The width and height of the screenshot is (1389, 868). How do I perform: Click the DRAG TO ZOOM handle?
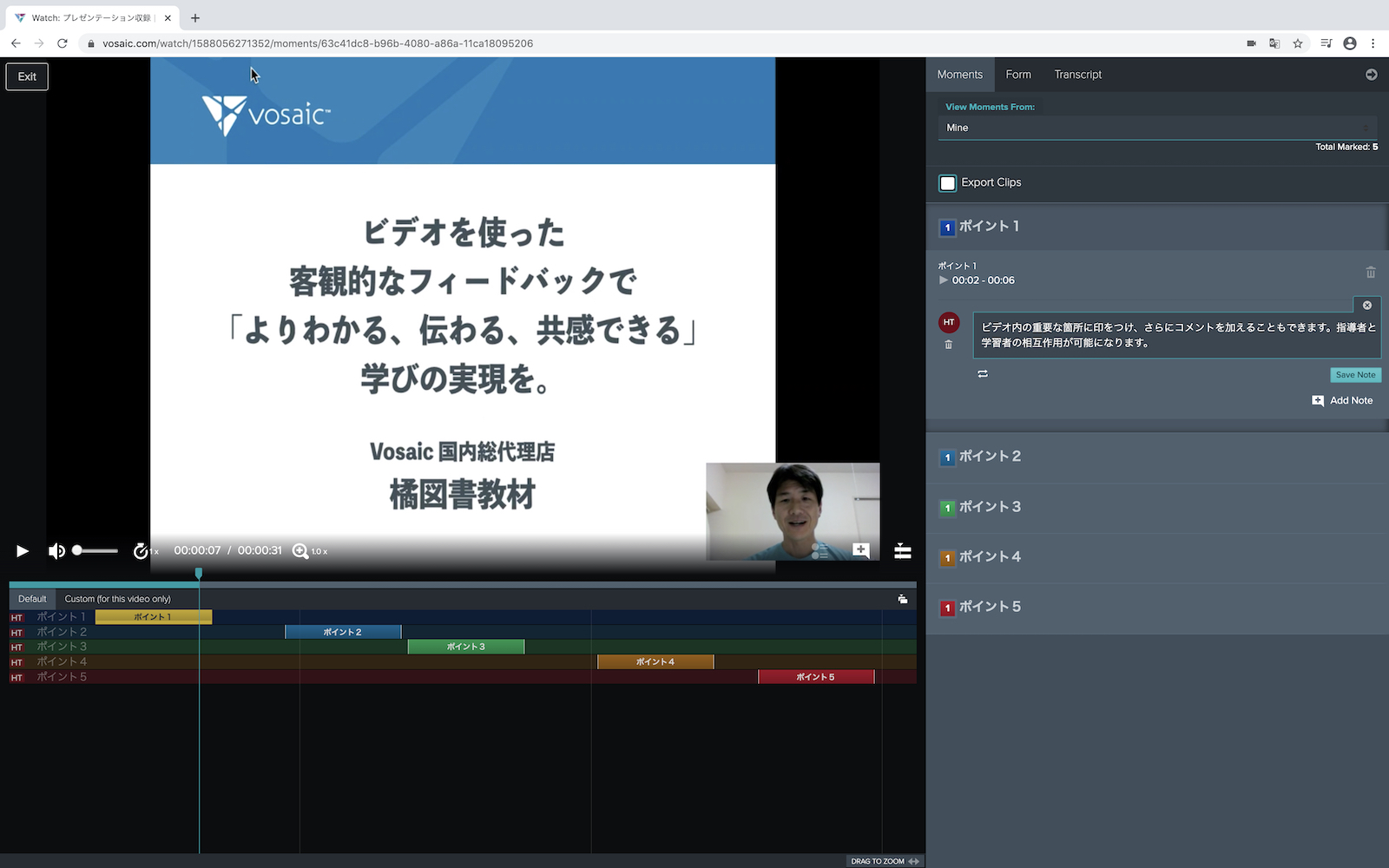pyautogui.click(x=885, y=861)
